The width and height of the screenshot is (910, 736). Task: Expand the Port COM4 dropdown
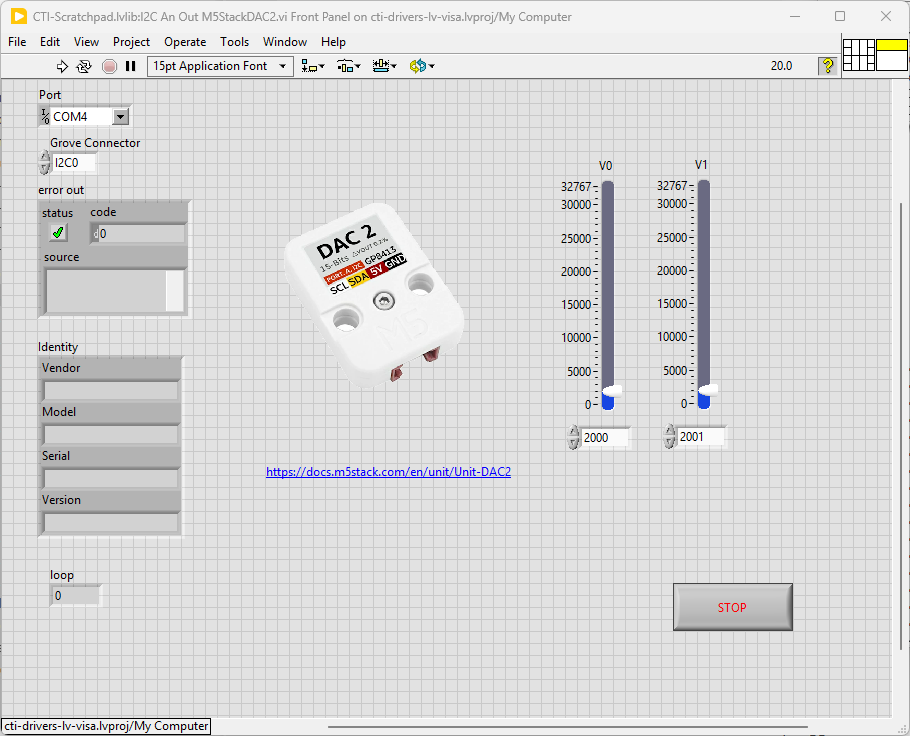(x=121, y=117)
